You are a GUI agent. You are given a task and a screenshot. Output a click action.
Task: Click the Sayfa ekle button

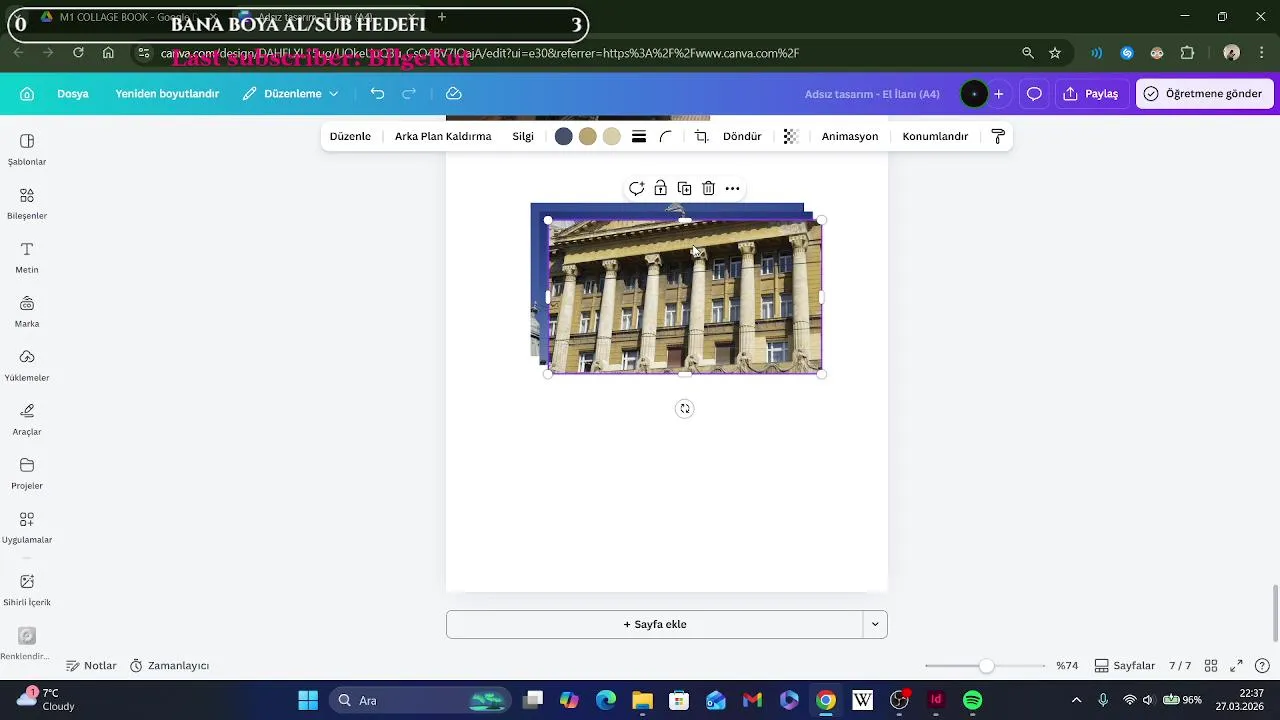(x=655, y=624)
